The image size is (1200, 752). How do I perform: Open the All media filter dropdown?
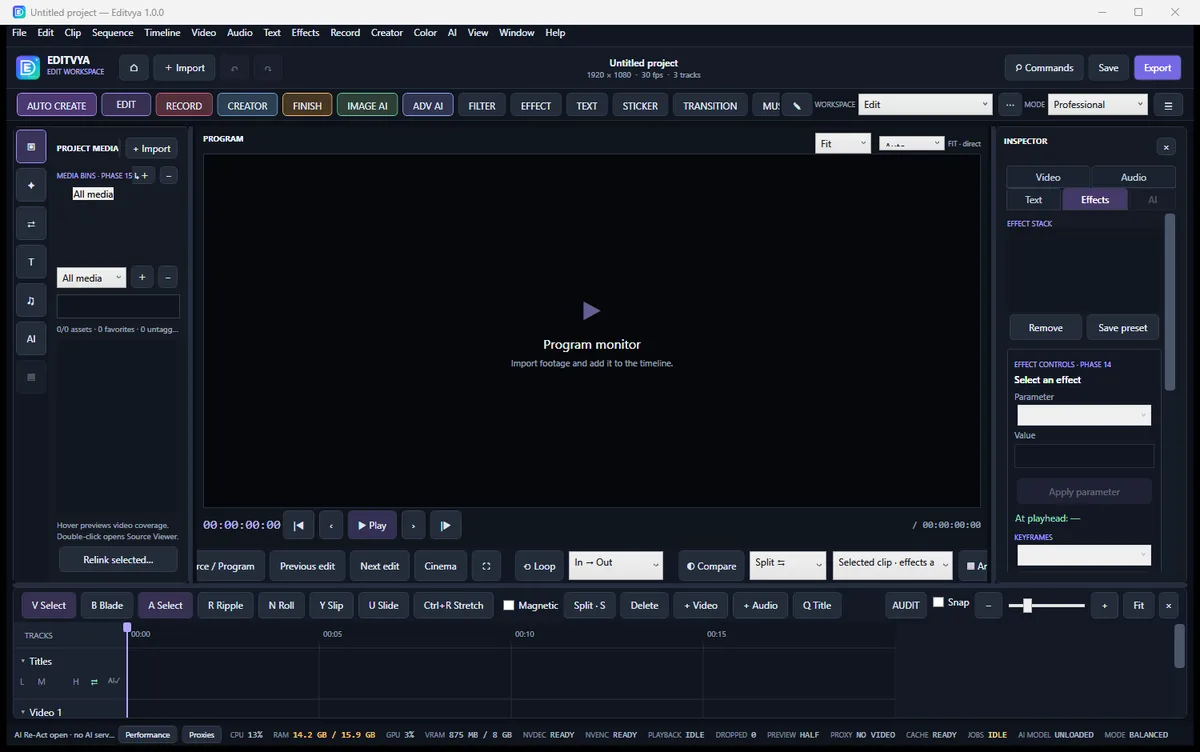pyautogui.click(x=91, y=278)
